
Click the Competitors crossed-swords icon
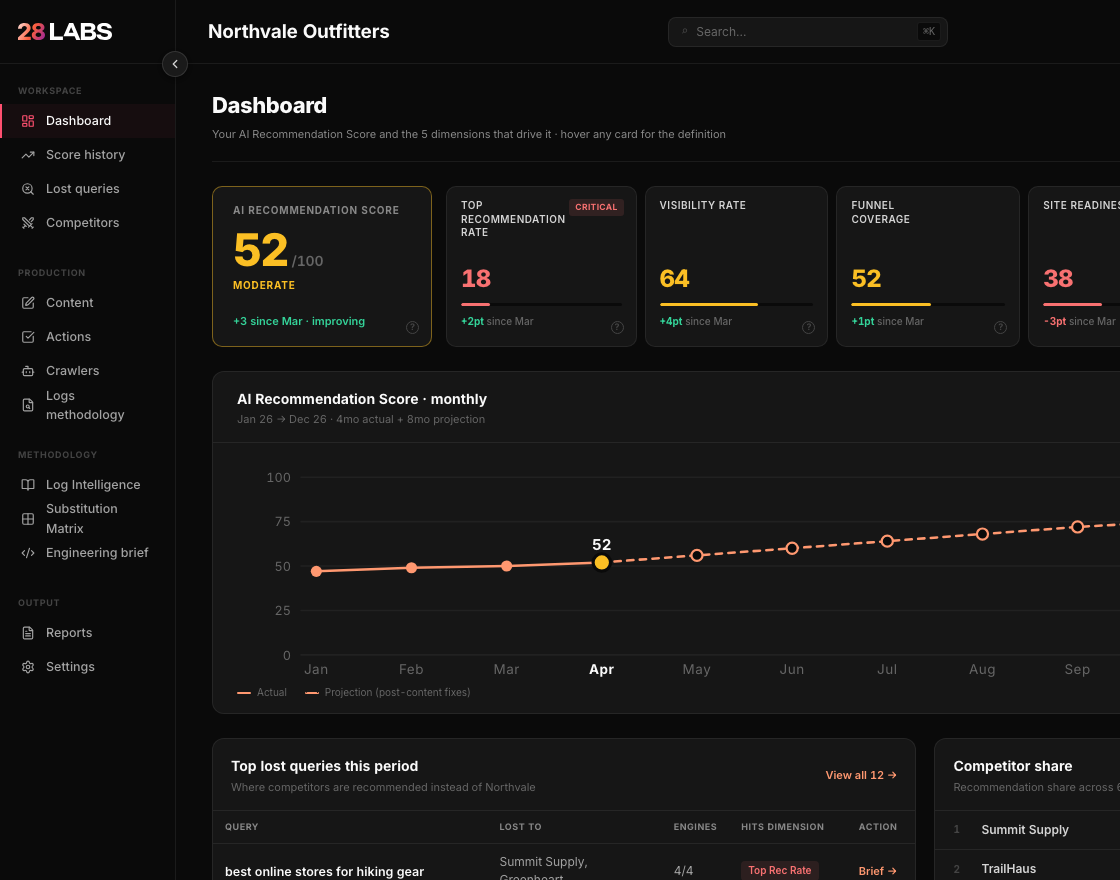pos(28,223)
